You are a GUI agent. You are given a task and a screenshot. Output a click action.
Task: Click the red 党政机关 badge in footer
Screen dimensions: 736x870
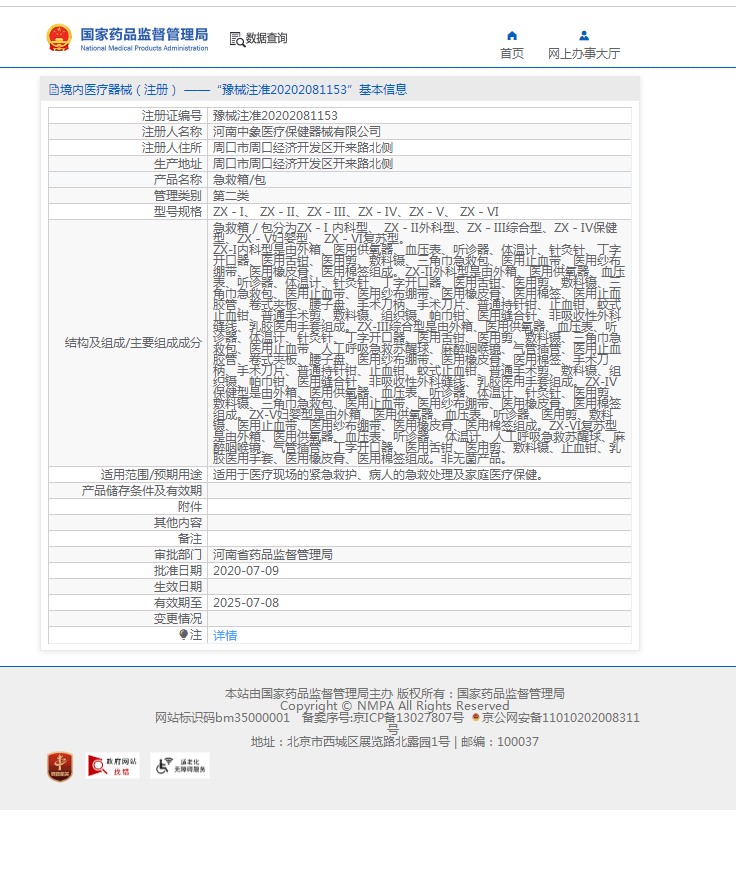point(60,767)
